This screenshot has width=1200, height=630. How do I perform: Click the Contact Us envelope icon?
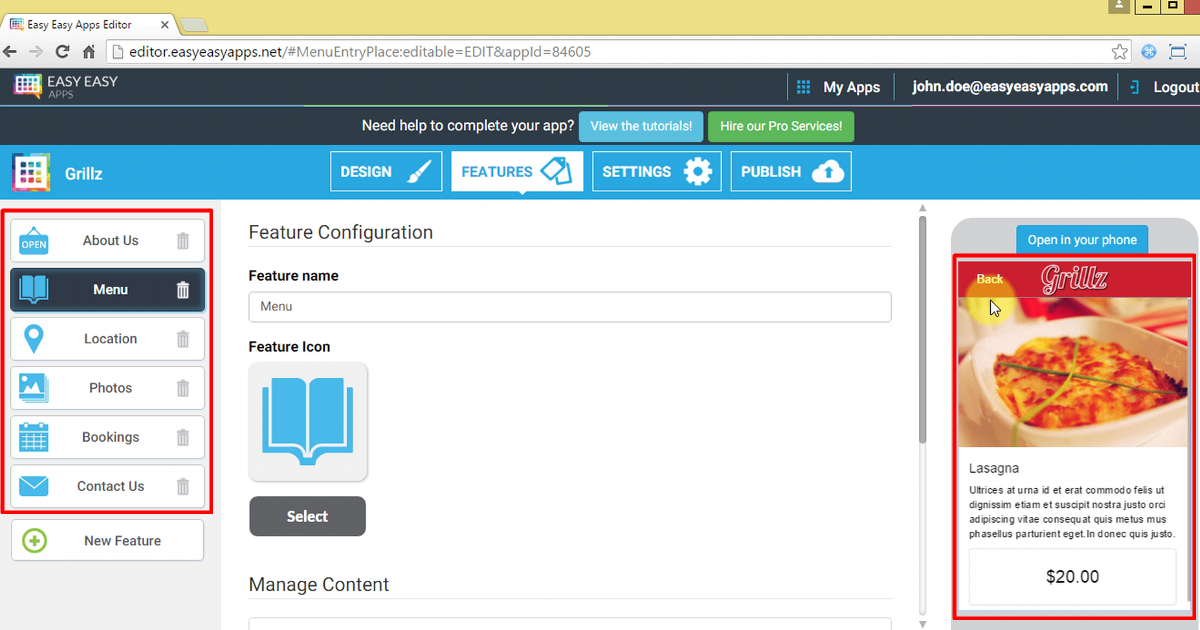[x=33, y=486]
